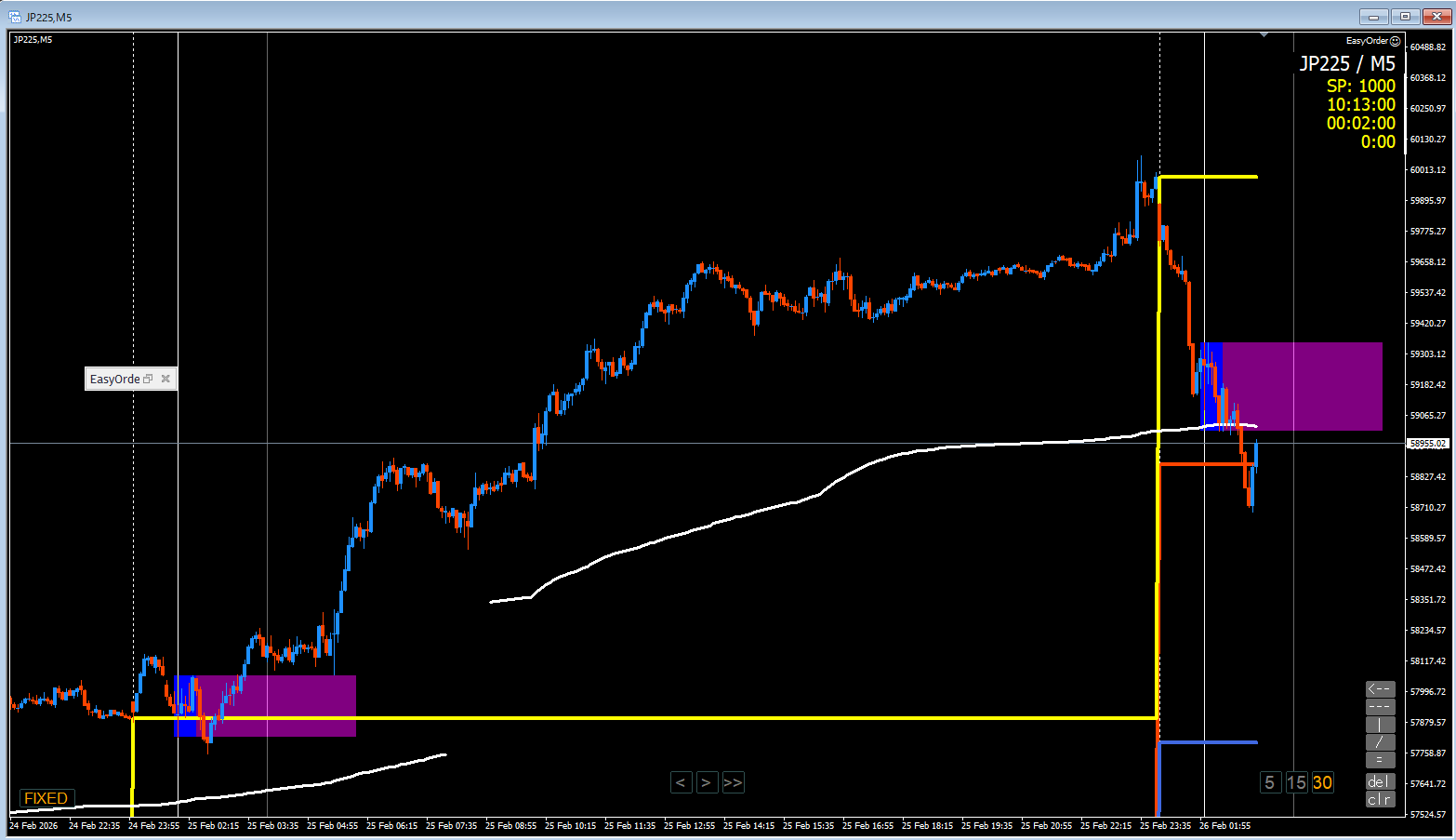Step chart backward with the < button
This screenshot has width=1456, height=840.
click(681, 782)
